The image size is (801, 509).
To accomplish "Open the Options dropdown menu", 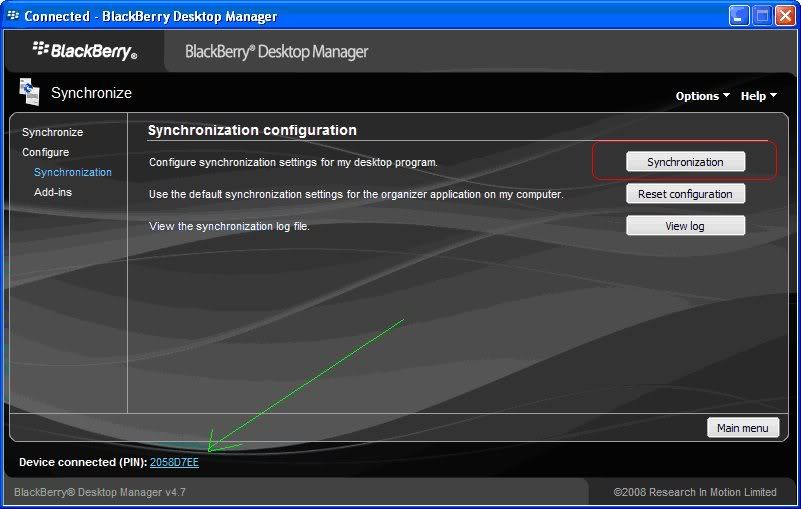I will (x=702, y=96).
